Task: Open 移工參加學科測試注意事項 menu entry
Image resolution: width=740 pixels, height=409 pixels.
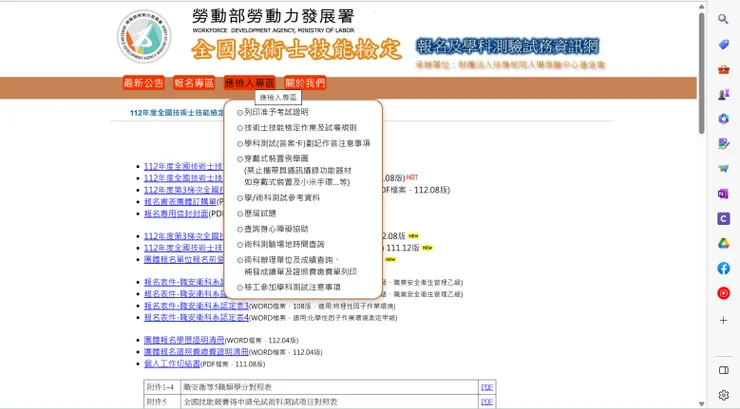Action: coord(292,287)
